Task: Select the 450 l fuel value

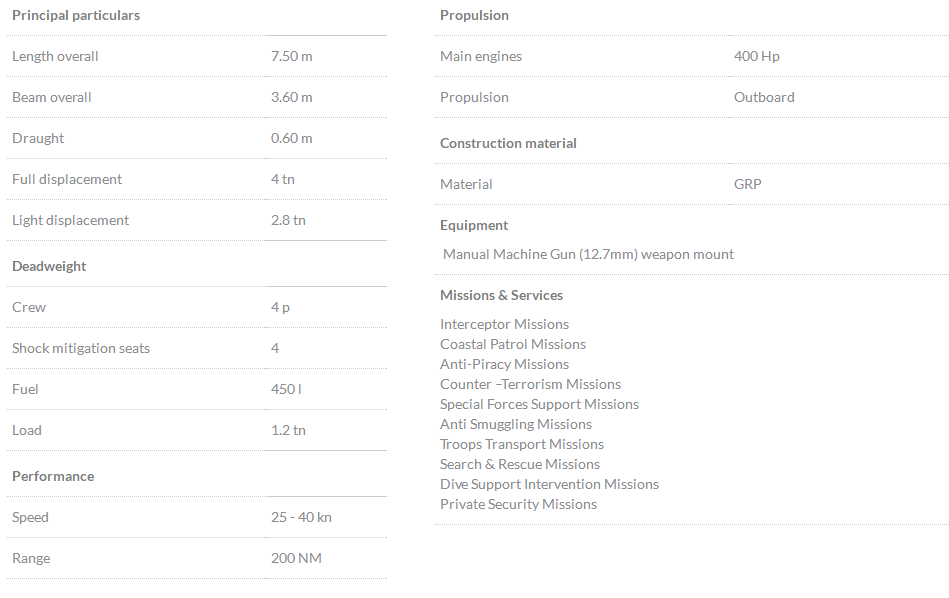Action: pyautogui.click(x=286, y=389)
